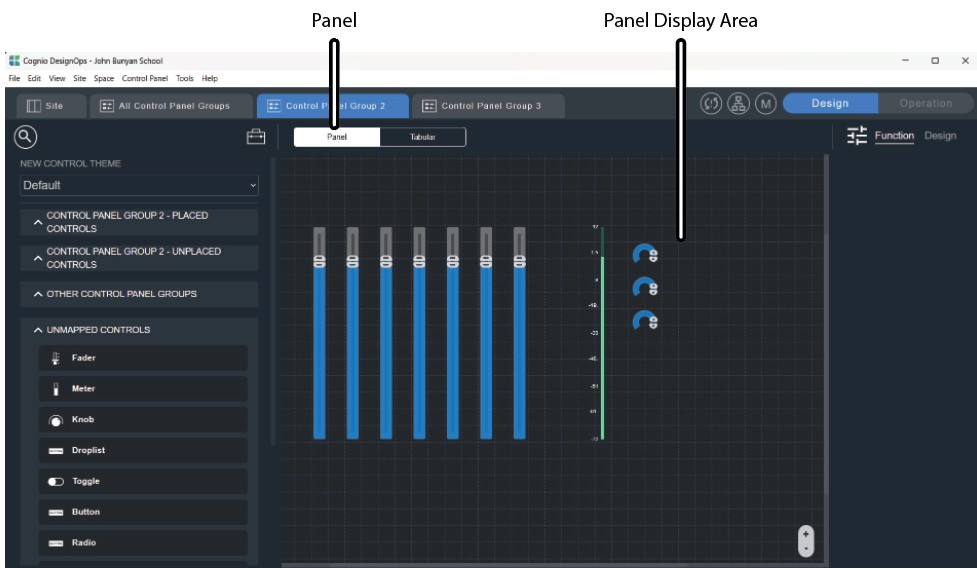
Task: Open the View menu
Action: (57, 78)
